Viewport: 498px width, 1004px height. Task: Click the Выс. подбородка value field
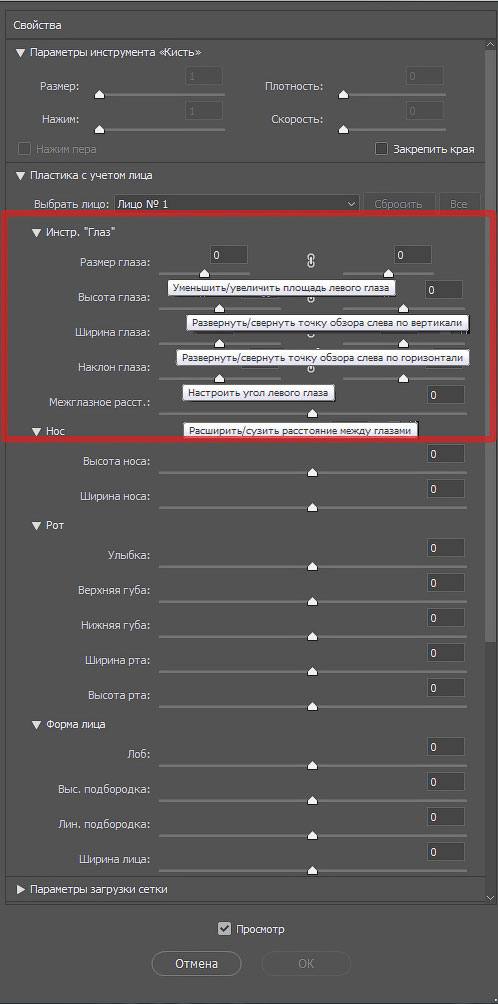pyautogui.click(x=446, y=782)
